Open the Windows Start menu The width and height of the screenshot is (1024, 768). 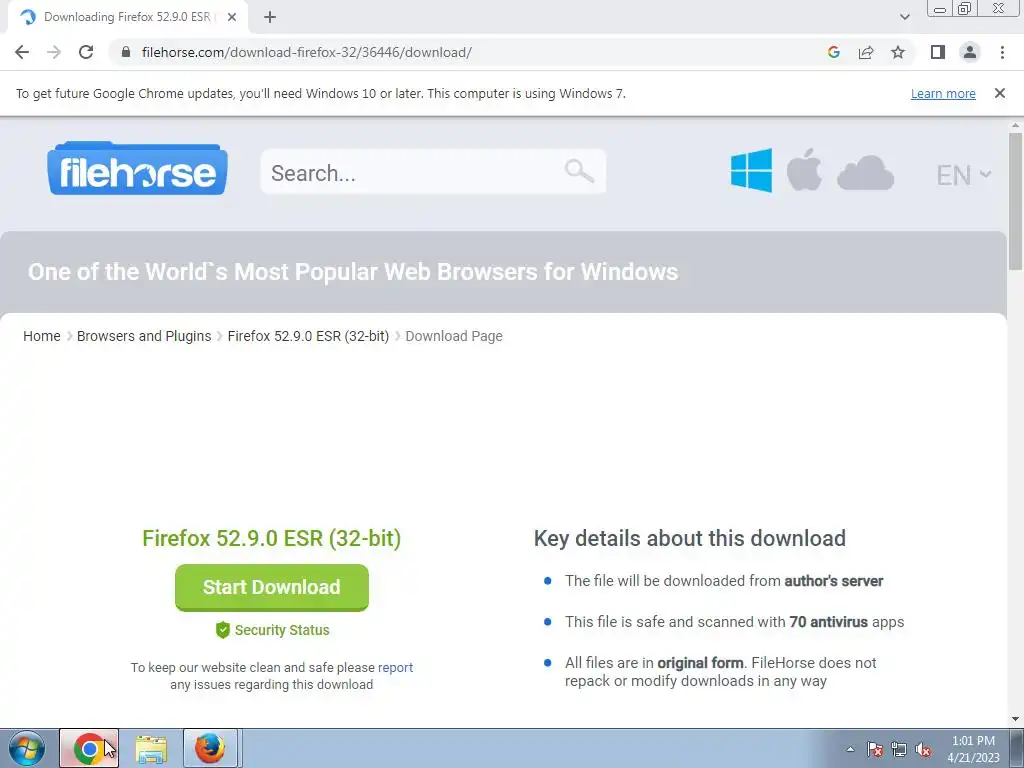[27, 748]
